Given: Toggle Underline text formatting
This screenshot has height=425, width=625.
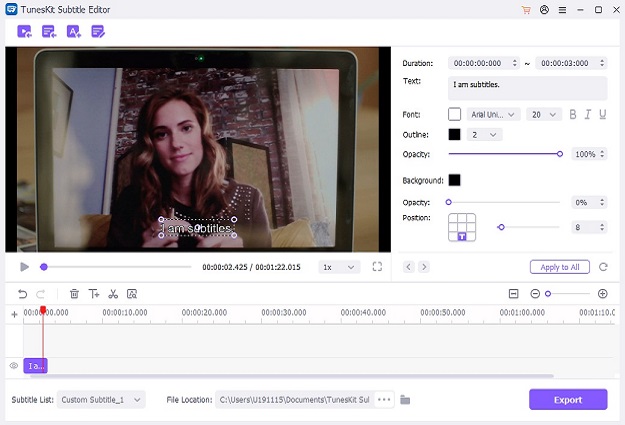Looking at the screenshot, I should 603,115.
